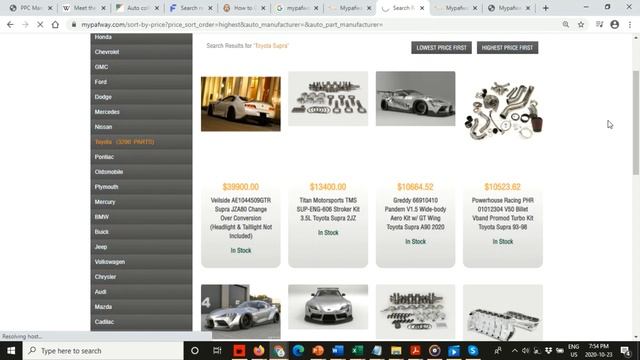Open Powerhouse Racing PHR product title
This screenshot has height=360, width=640.
tap(503, 213)
